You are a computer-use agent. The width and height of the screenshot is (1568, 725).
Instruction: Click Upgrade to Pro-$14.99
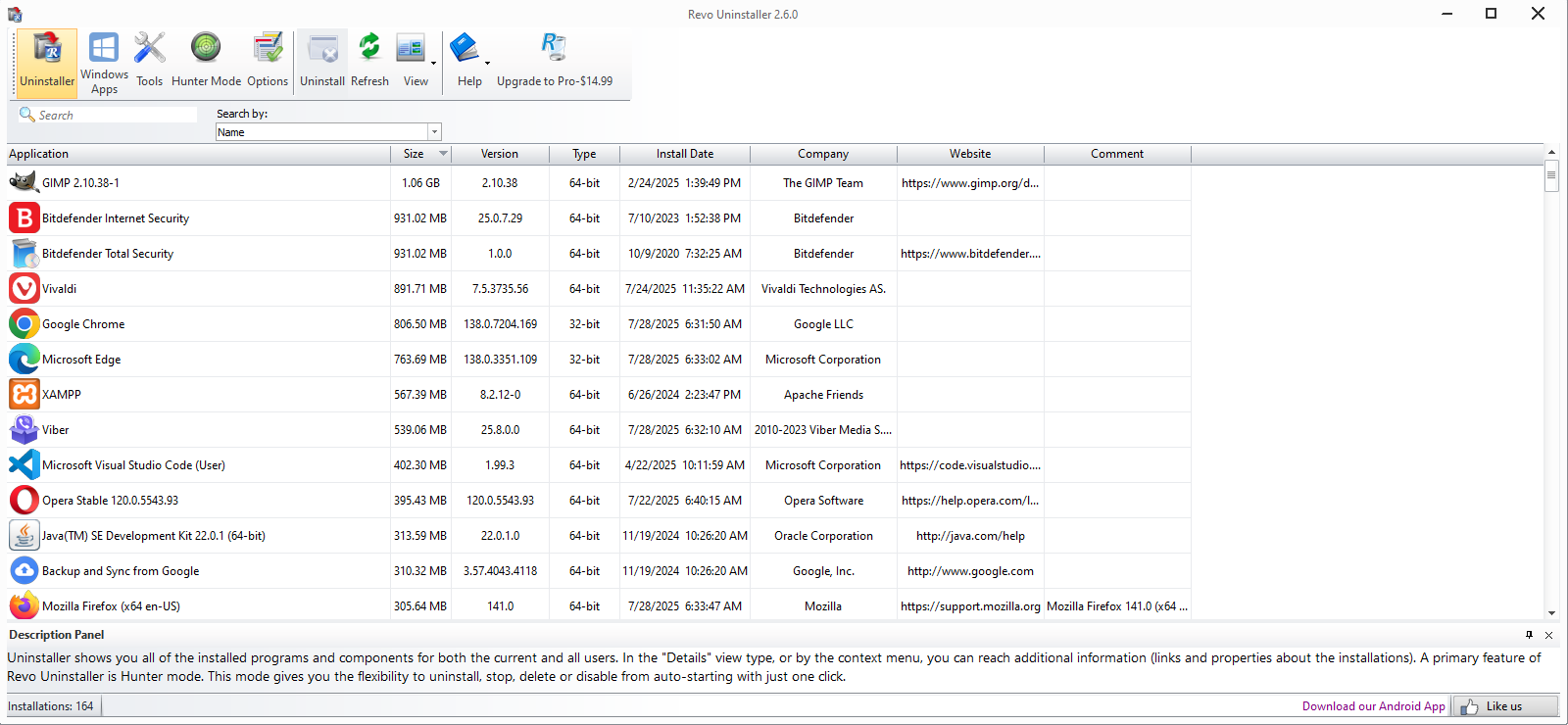pos(554,61)
